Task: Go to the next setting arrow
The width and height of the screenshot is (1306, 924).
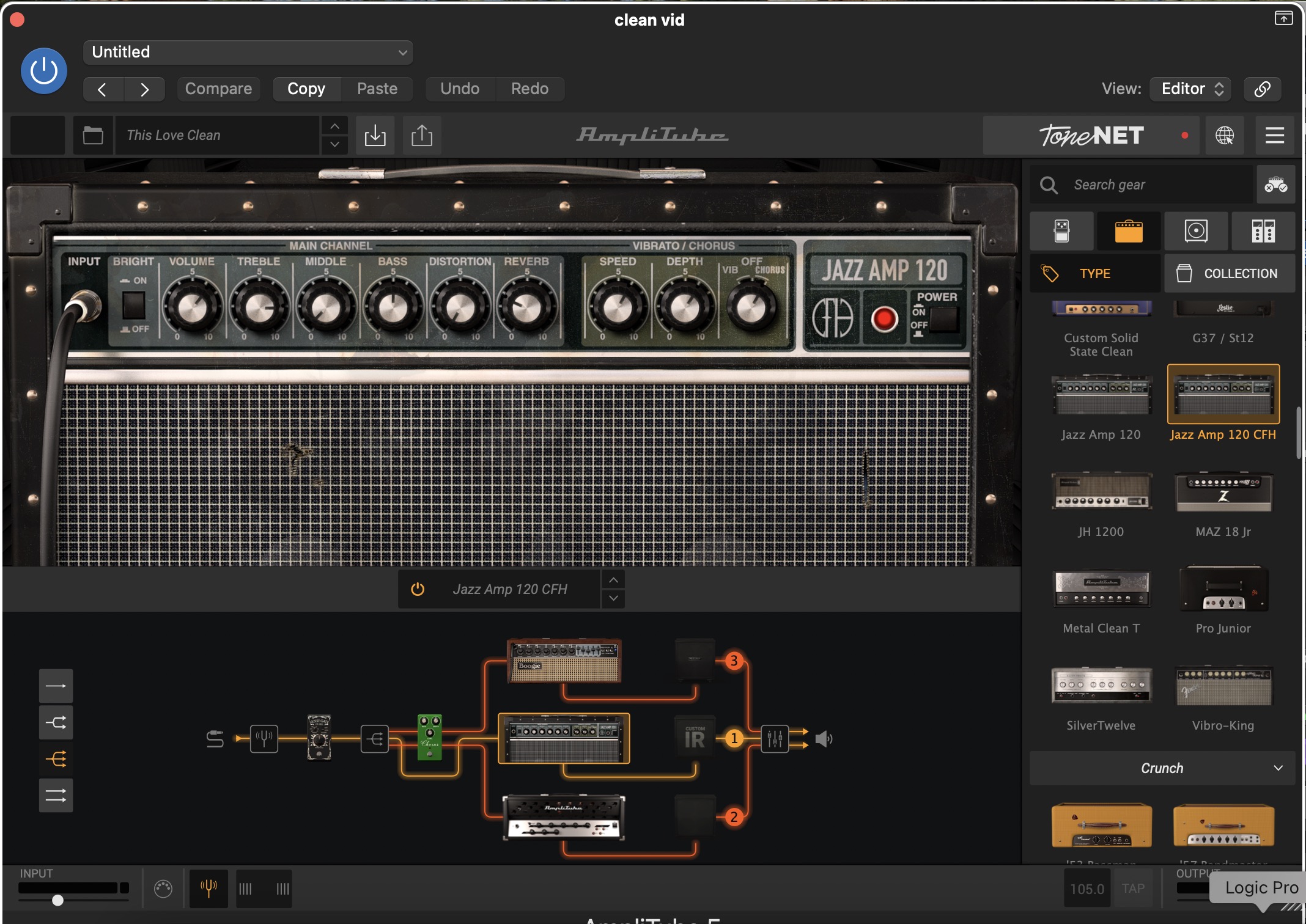Action: pos(144,89)
